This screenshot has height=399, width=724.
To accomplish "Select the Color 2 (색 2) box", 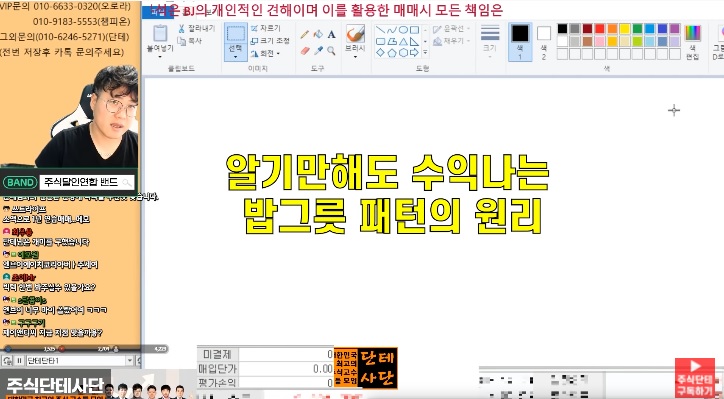I will point(544,42).
